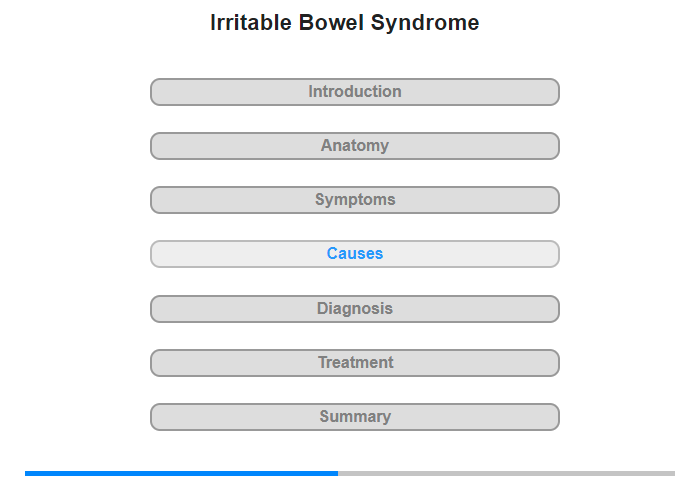The image size is (700, 480).
Task: Select the Symptoms menu button
Action: 355,200
